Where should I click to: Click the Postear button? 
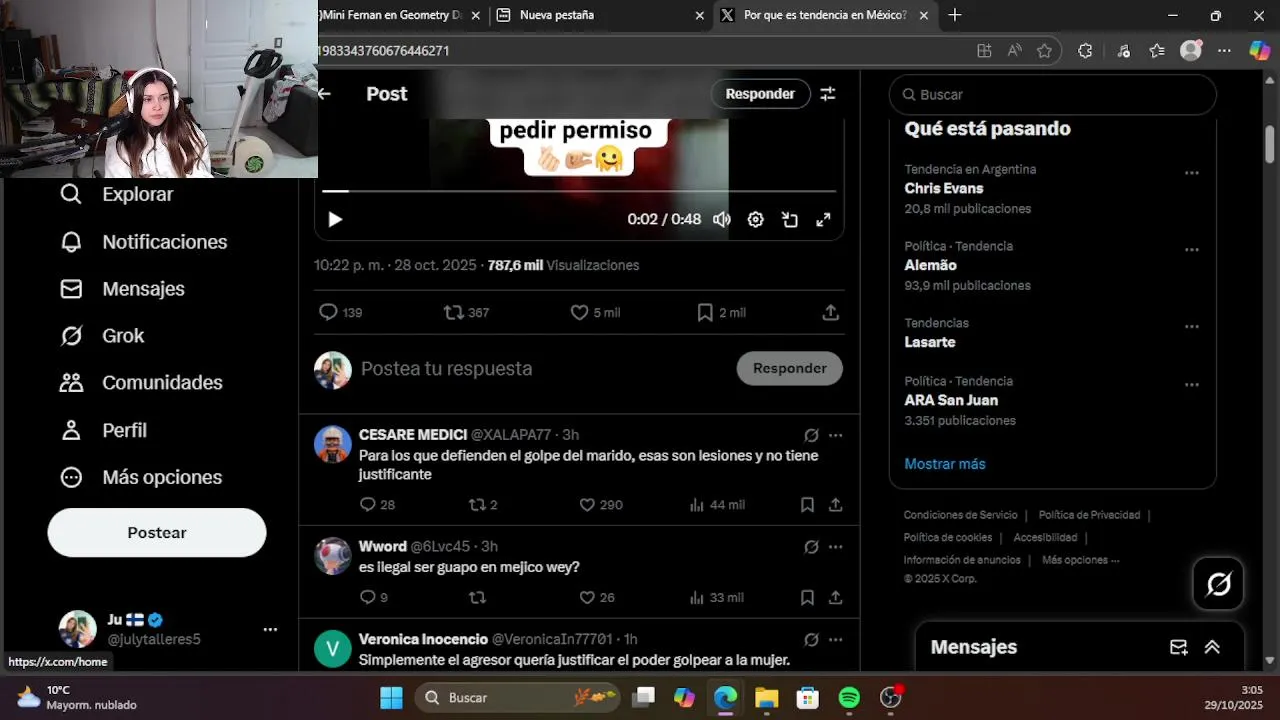coord(157,532)
